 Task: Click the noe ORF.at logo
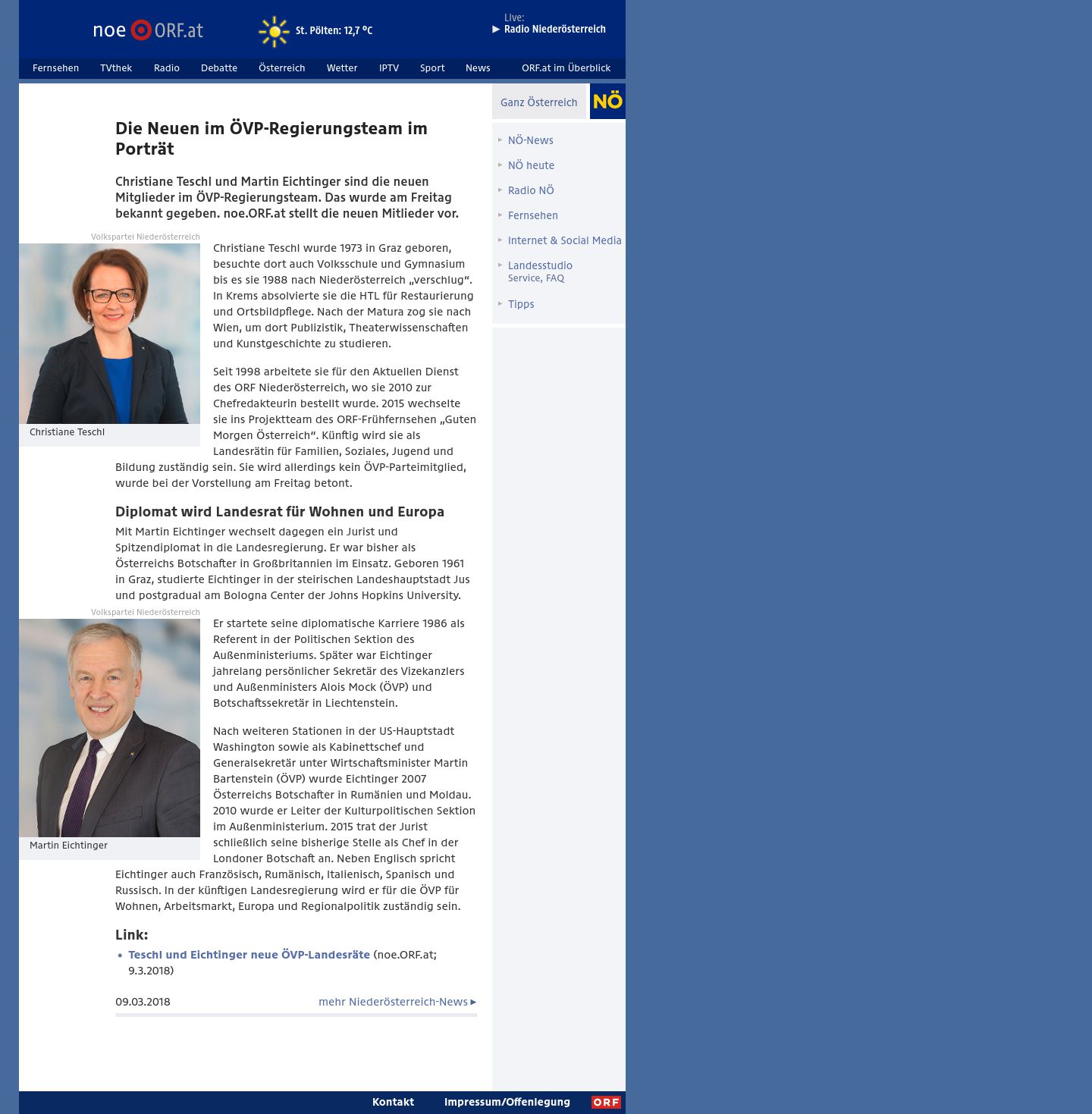[x=148, y=30]
